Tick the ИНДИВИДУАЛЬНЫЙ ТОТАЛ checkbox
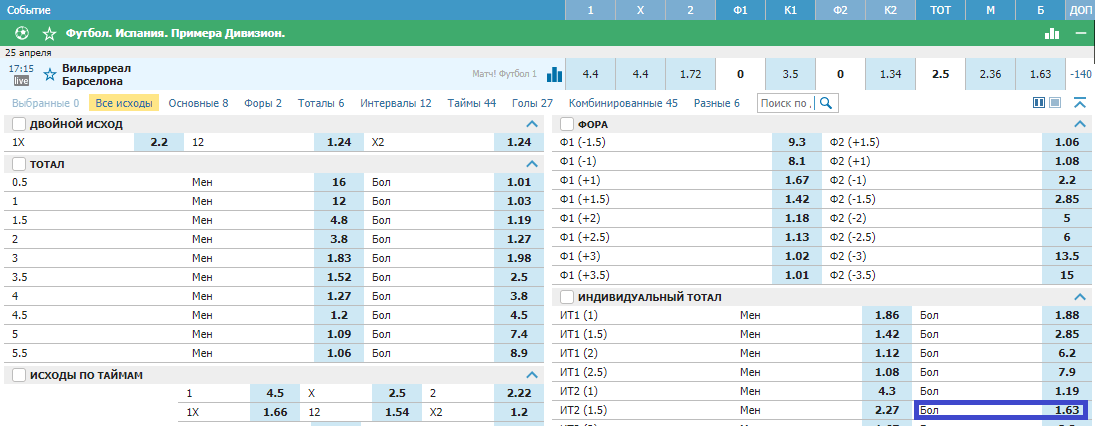 point(567,297)
